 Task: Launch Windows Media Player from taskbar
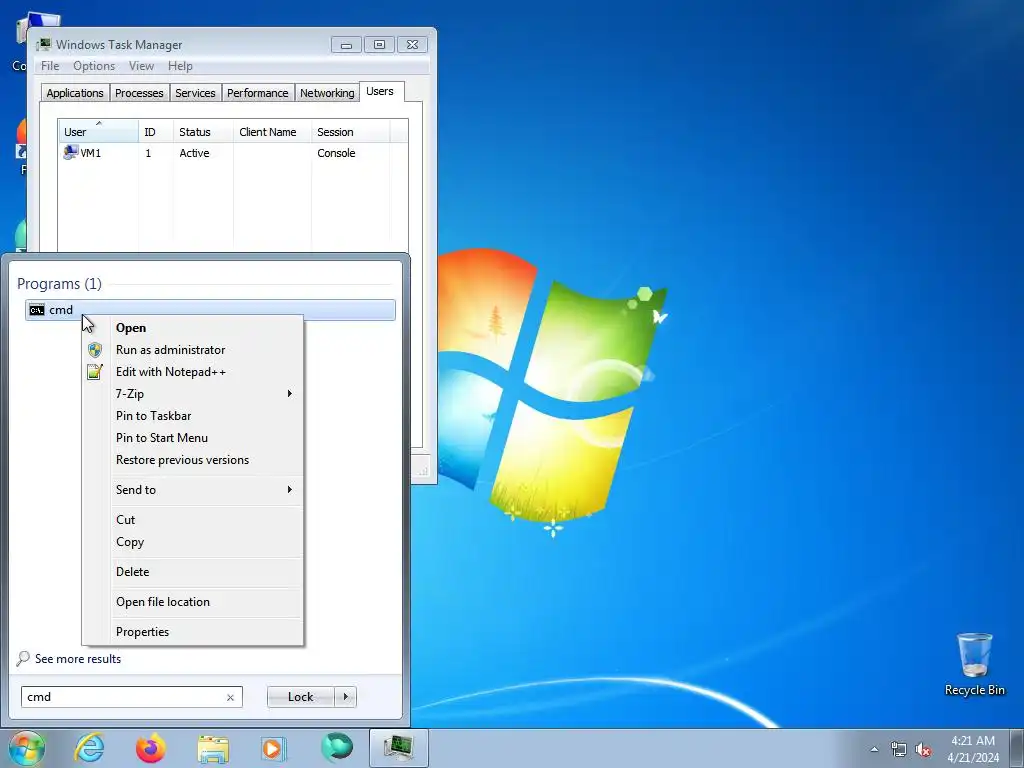tap(274, 748)
